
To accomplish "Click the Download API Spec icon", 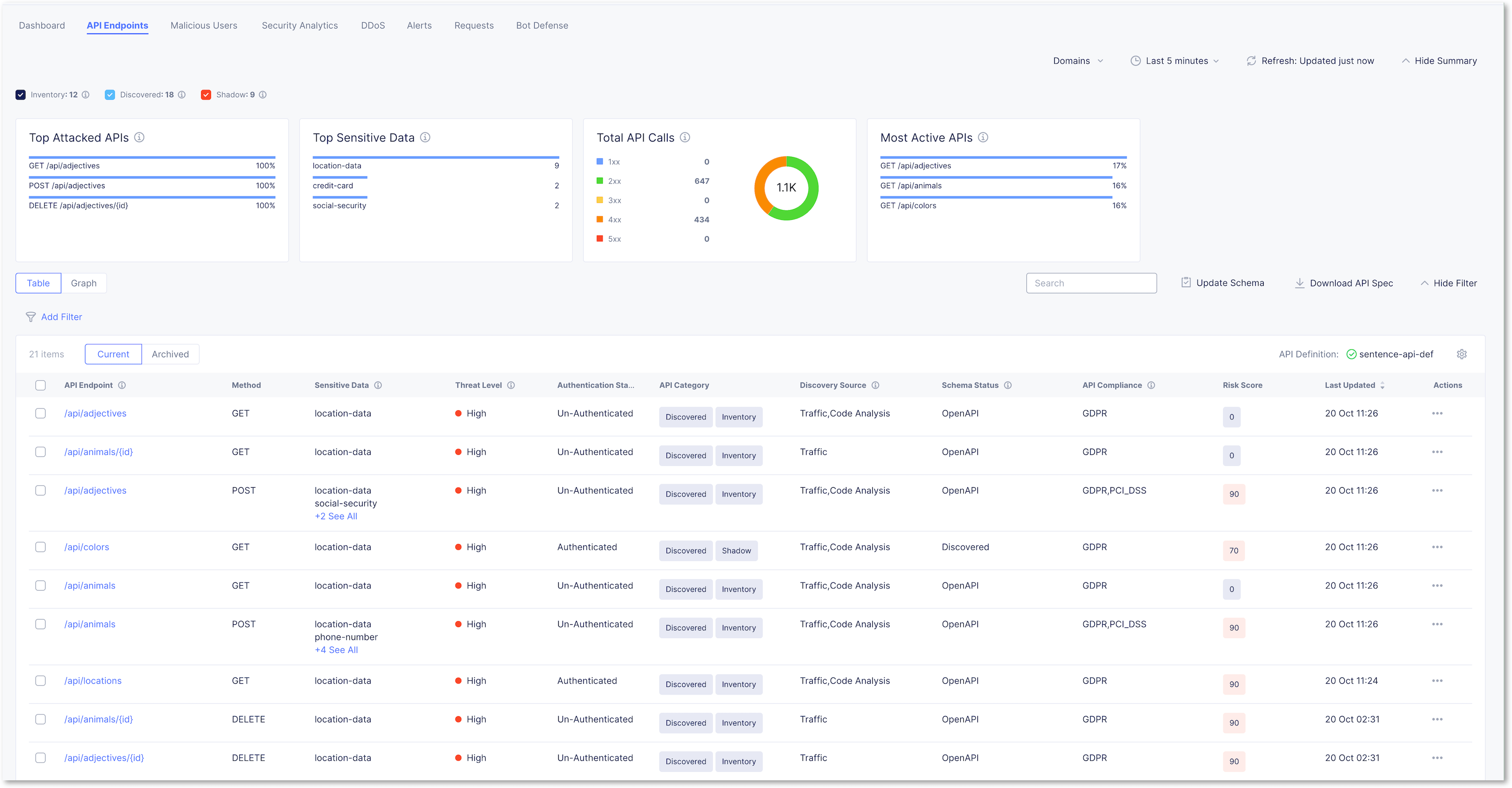I will (x=1300, y=283).
